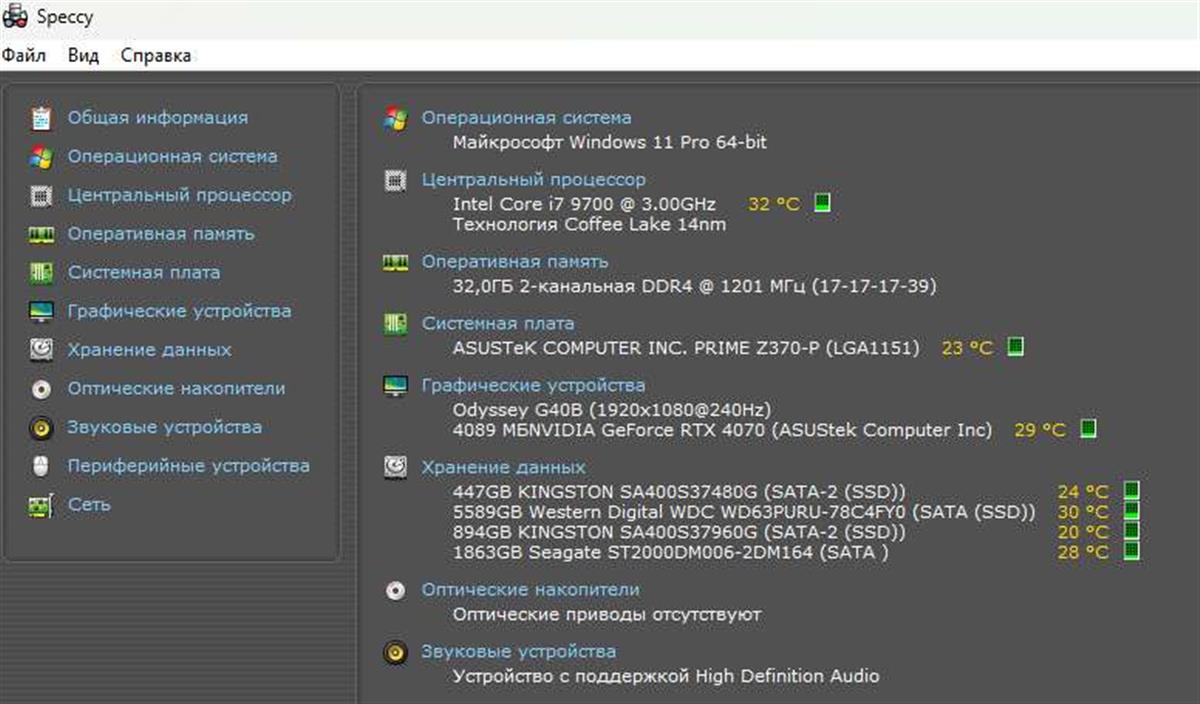The image size is (1200, 704).
Task: Select Периферийные устройства in the sidebar
Action: point(188,466)
